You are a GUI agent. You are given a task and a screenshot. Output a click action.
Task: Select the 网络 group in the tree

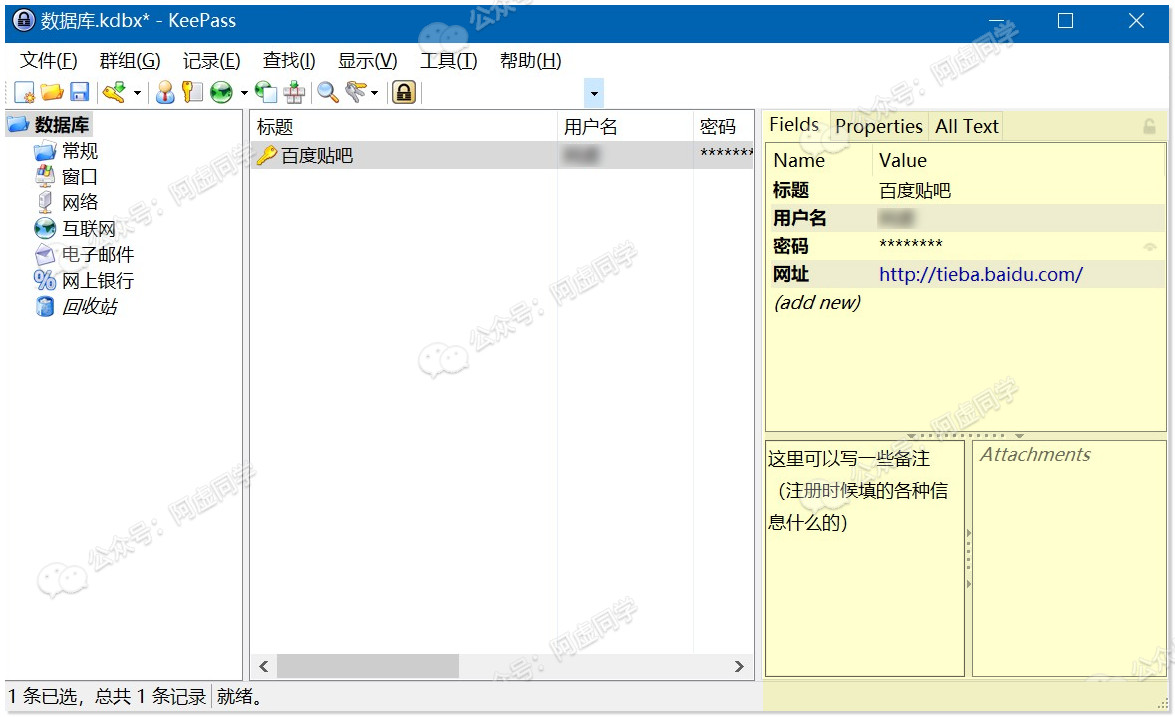[x=80, y=202]
